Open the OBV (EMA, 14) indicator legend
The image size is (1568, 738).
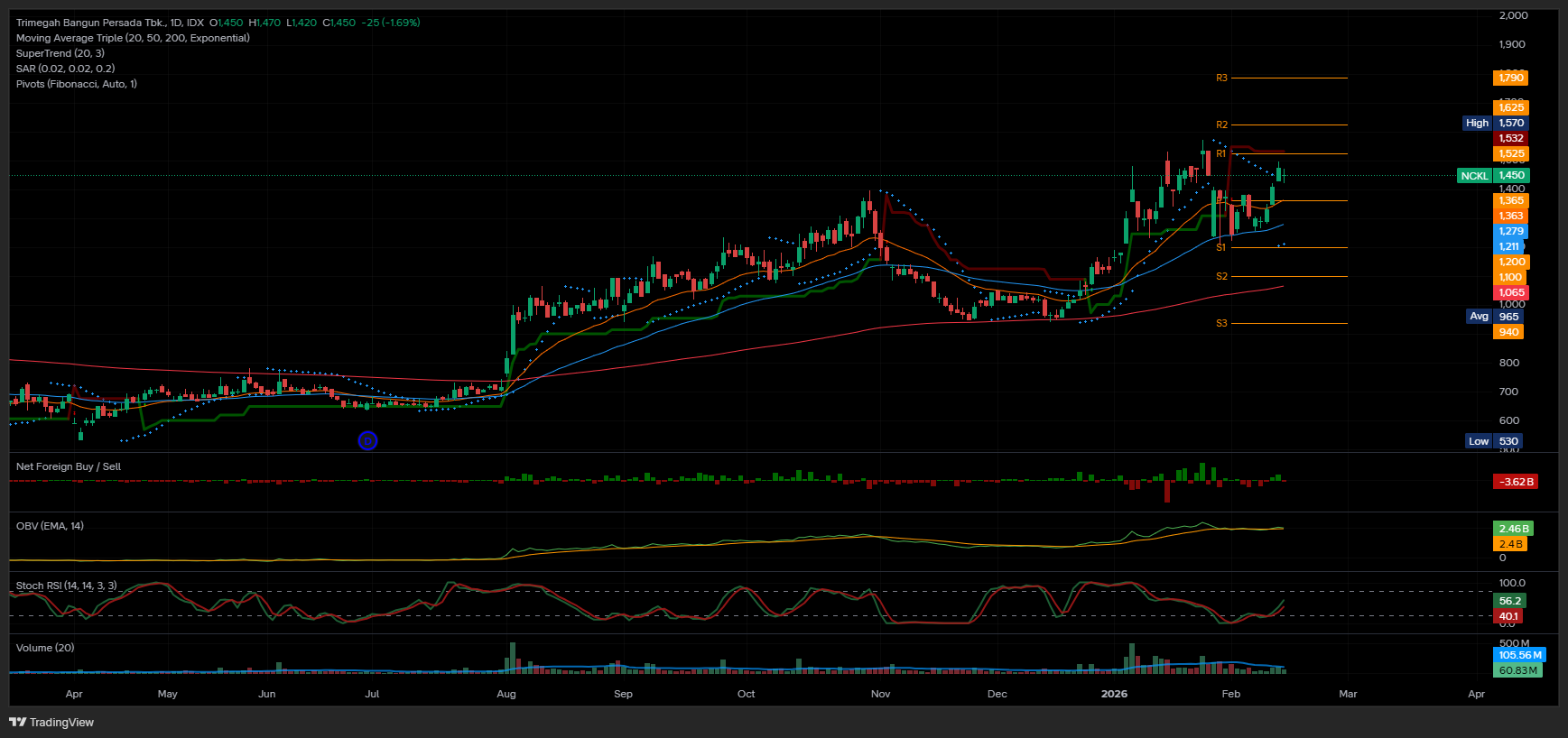50,526
